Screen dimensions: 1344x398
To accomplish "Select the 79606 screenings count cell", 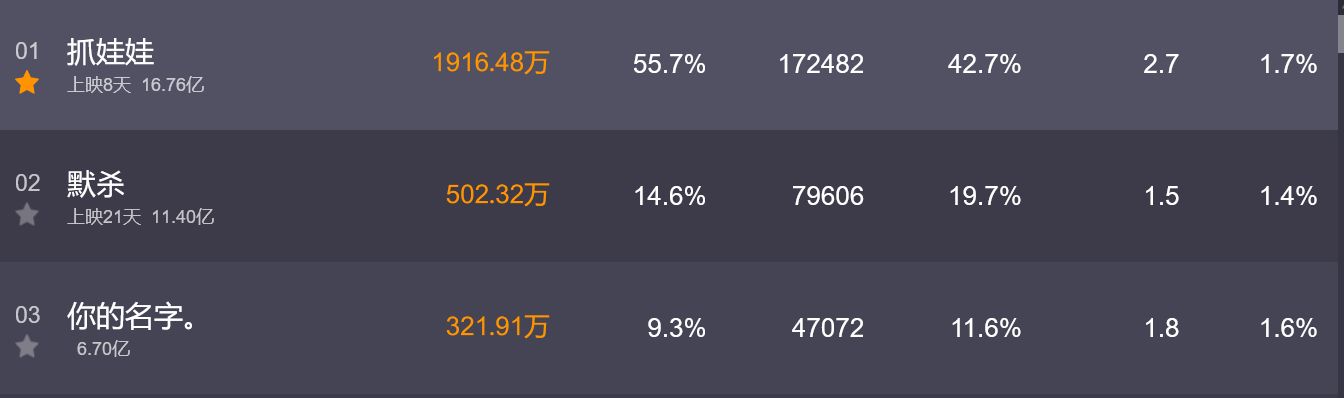I will [827, 197].
